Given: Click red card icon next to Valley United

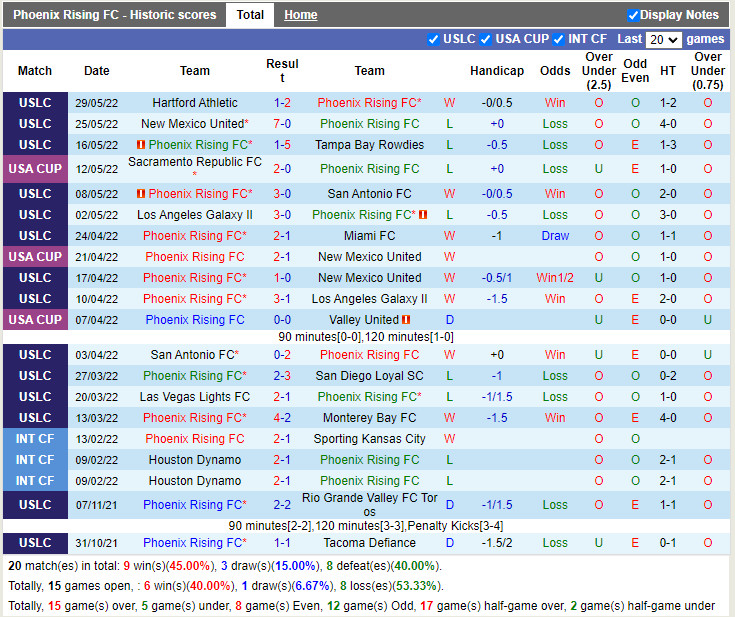Looking at the screenshot, I should (x=407, y=320).
